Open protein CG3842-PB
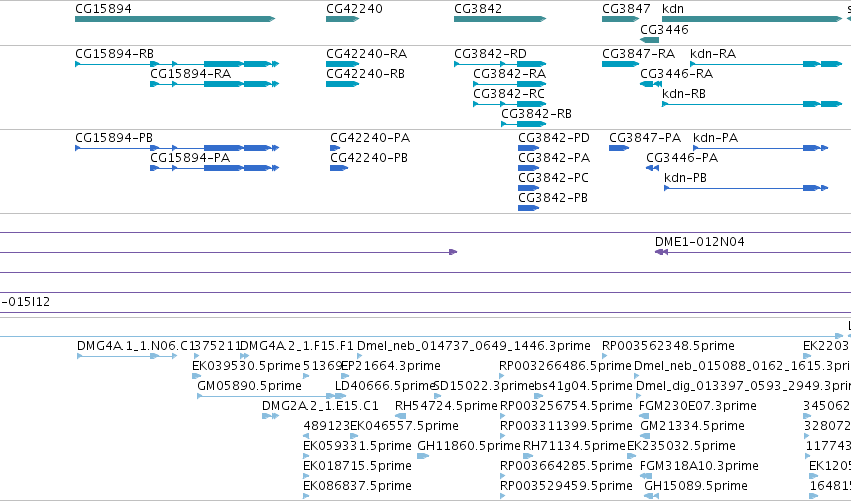This screenshot has height=501, width=851. (x=552, y=198)
